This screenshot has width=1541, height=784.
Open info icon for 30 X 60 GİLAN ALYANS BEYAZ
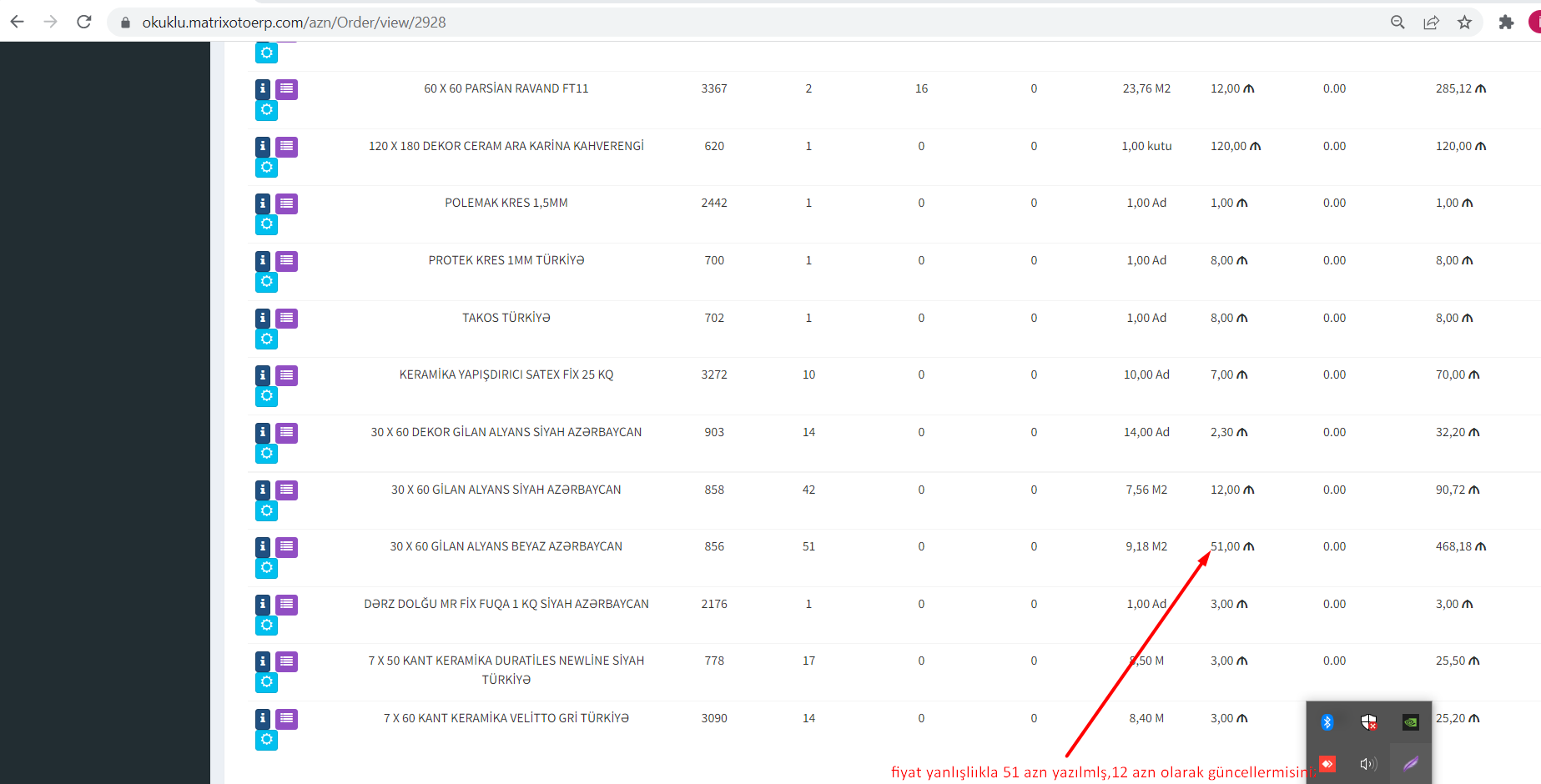(263, 547)
